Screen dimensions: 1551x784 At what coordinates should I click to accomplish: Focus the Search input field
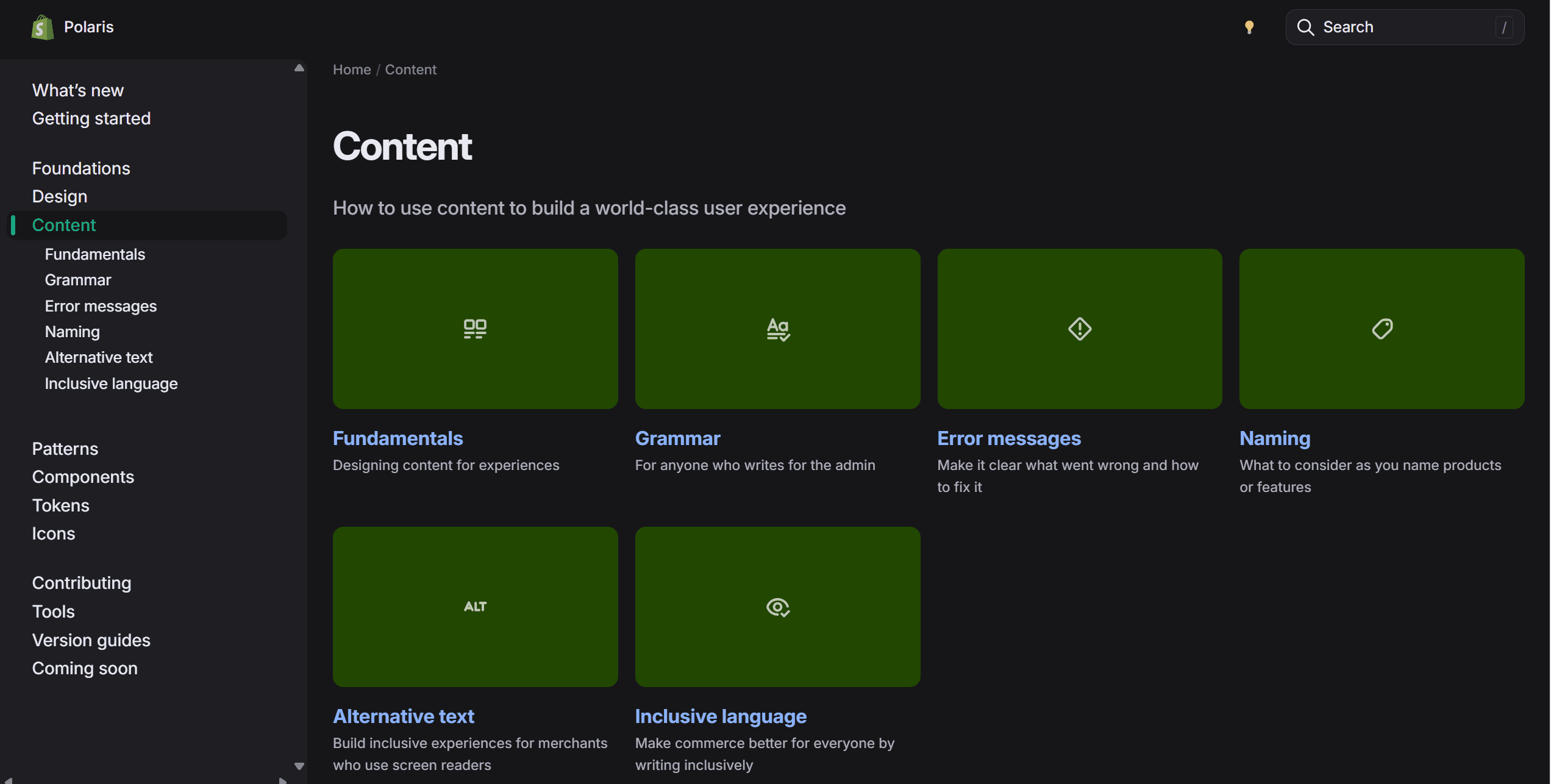(1405, 27)
